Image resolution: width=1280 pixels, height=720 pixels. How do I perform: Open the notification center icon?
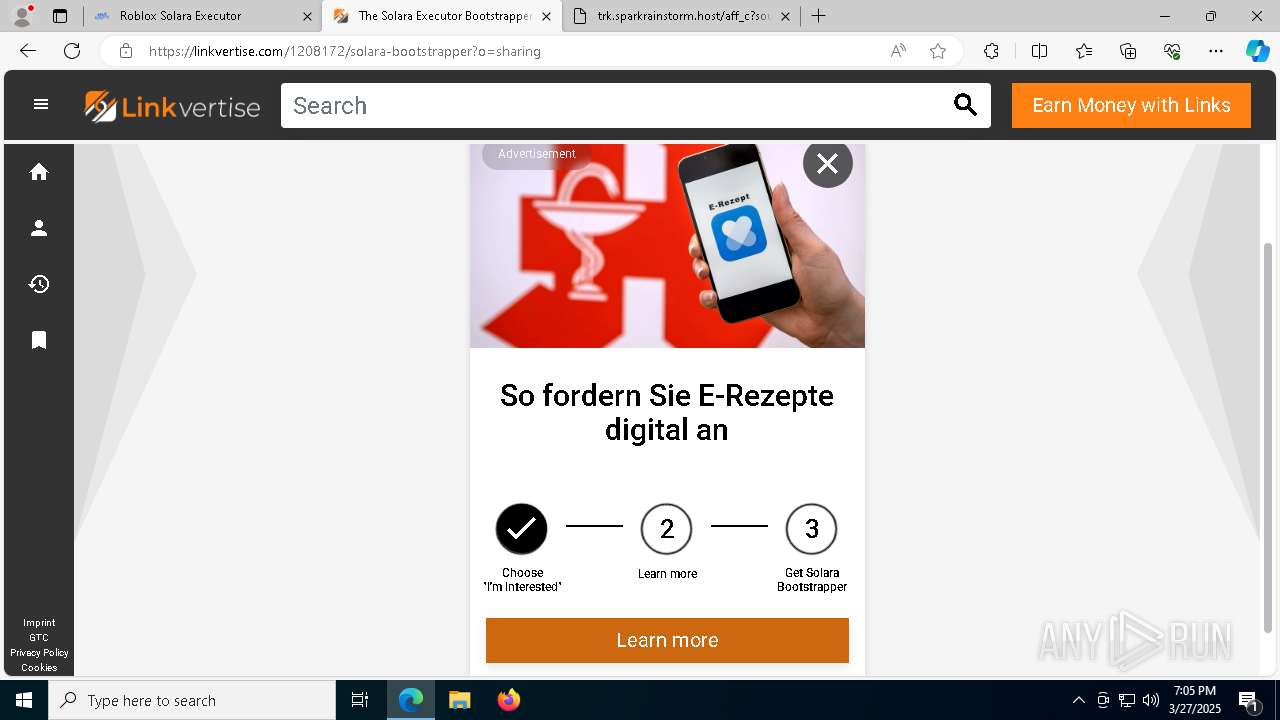pyautogui.click(x=1249, y=700)
